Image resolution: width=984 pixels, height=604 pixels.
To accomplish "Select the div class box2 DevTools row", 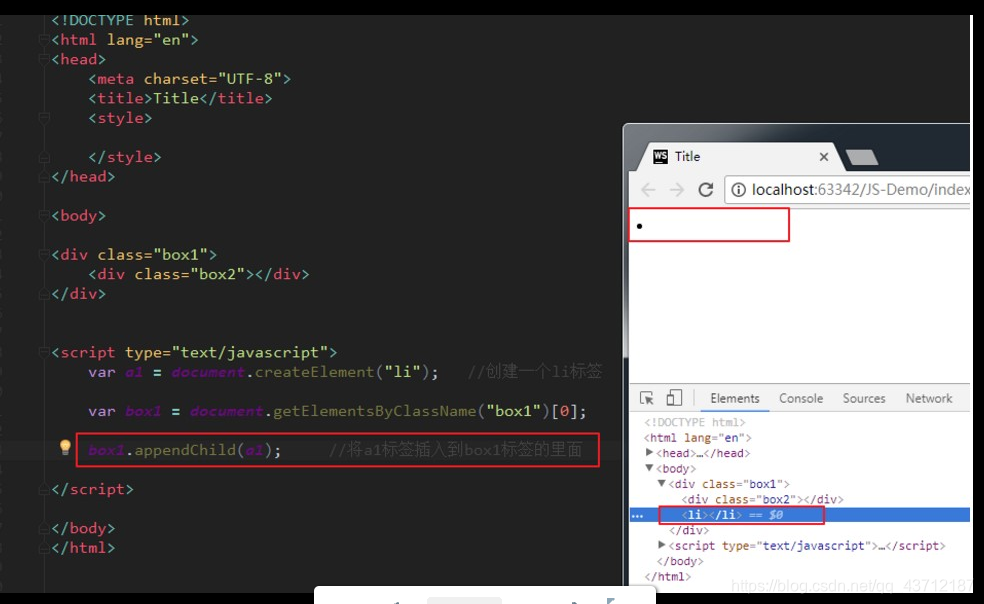I will pyautogui.click(x=762, y=500).
